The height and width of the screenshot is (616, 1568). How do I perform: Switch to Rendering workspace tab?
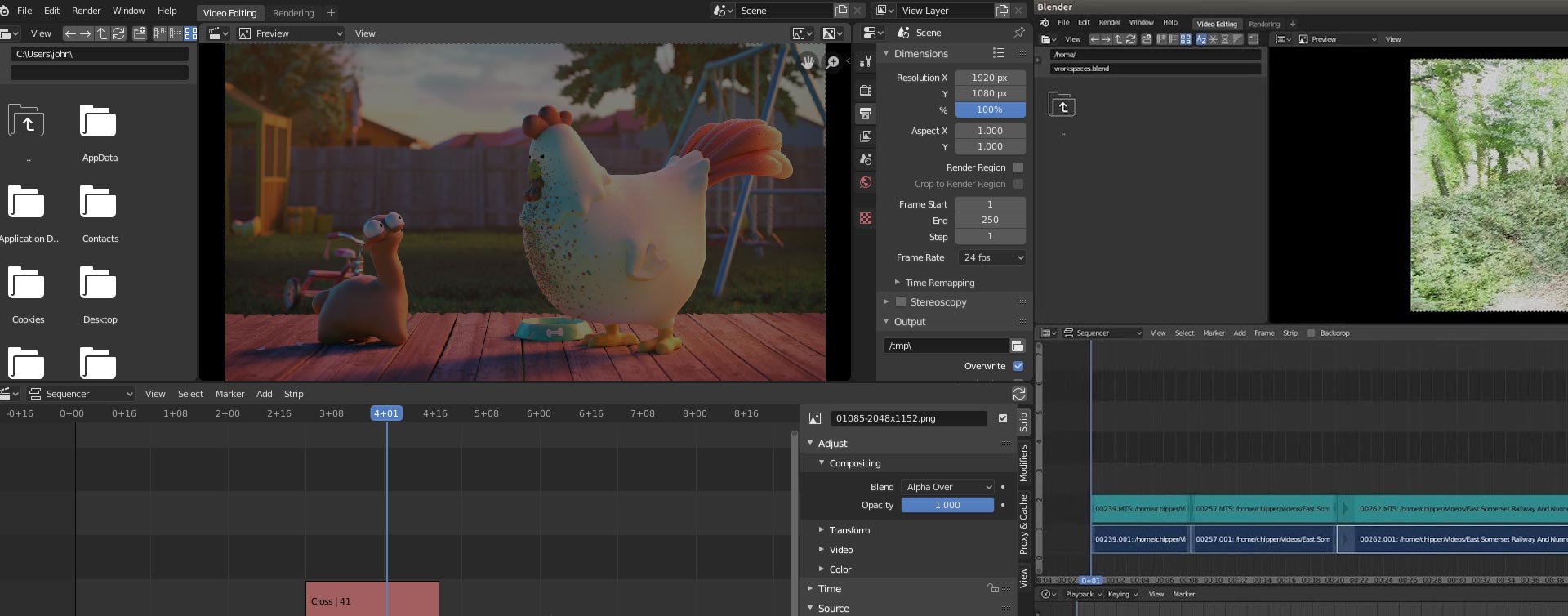tap(293, 13)
